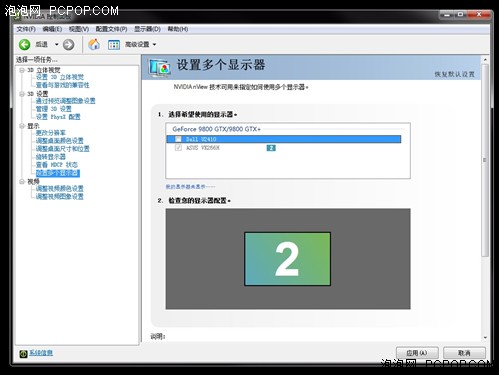Image resolution: width=499 pixels, height=375 pixels.
Task: Click the GeForce 9800 GTX/9800 GTX+ header
Action: coord(217,129)
